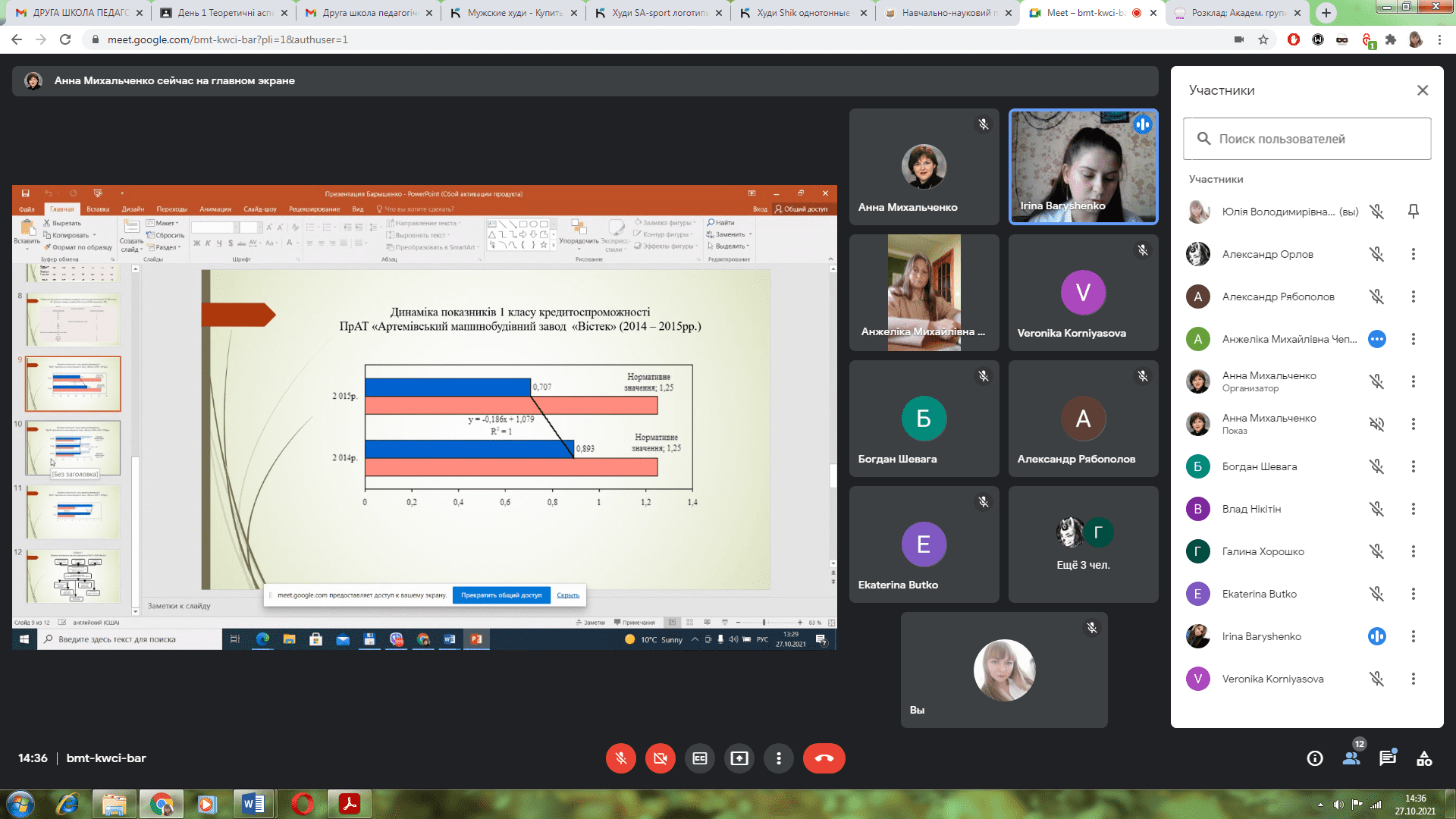Open Chrome three-dot menu
The image size is (1456, 819).
coord(1439,39)
